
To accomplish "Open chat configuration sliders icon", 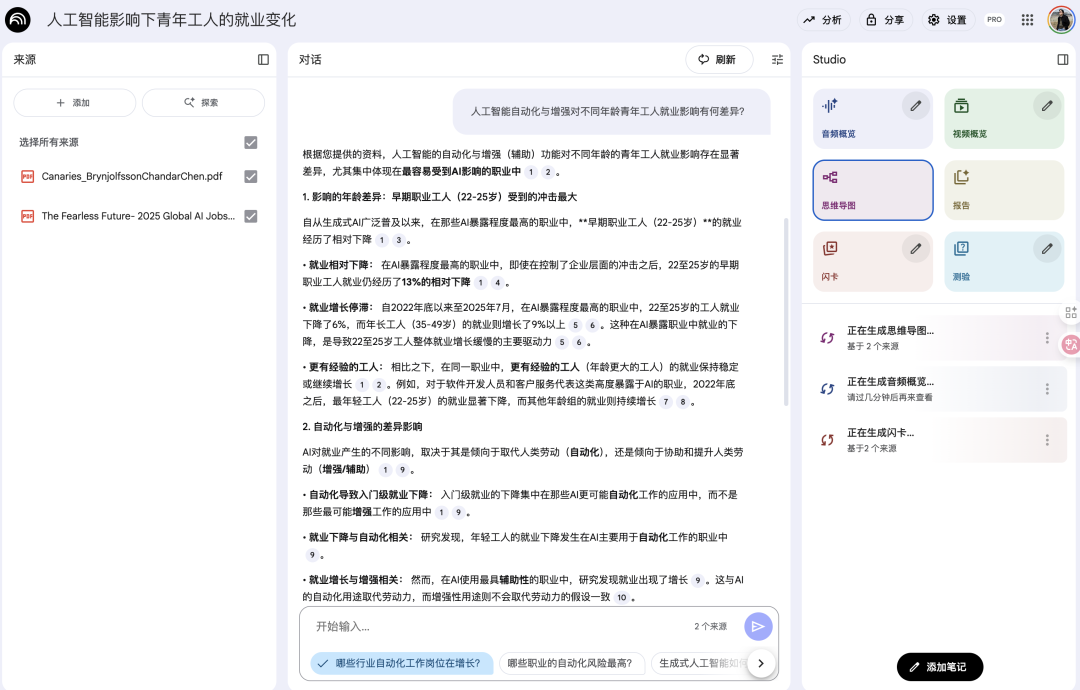I will click(x=778, y=60).
